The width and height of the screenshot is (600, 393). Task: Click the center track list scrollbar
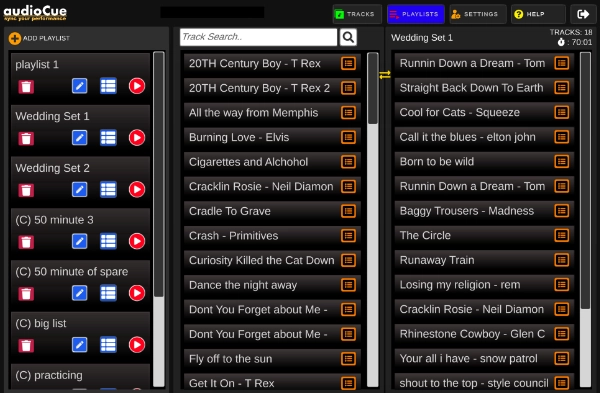373,88
